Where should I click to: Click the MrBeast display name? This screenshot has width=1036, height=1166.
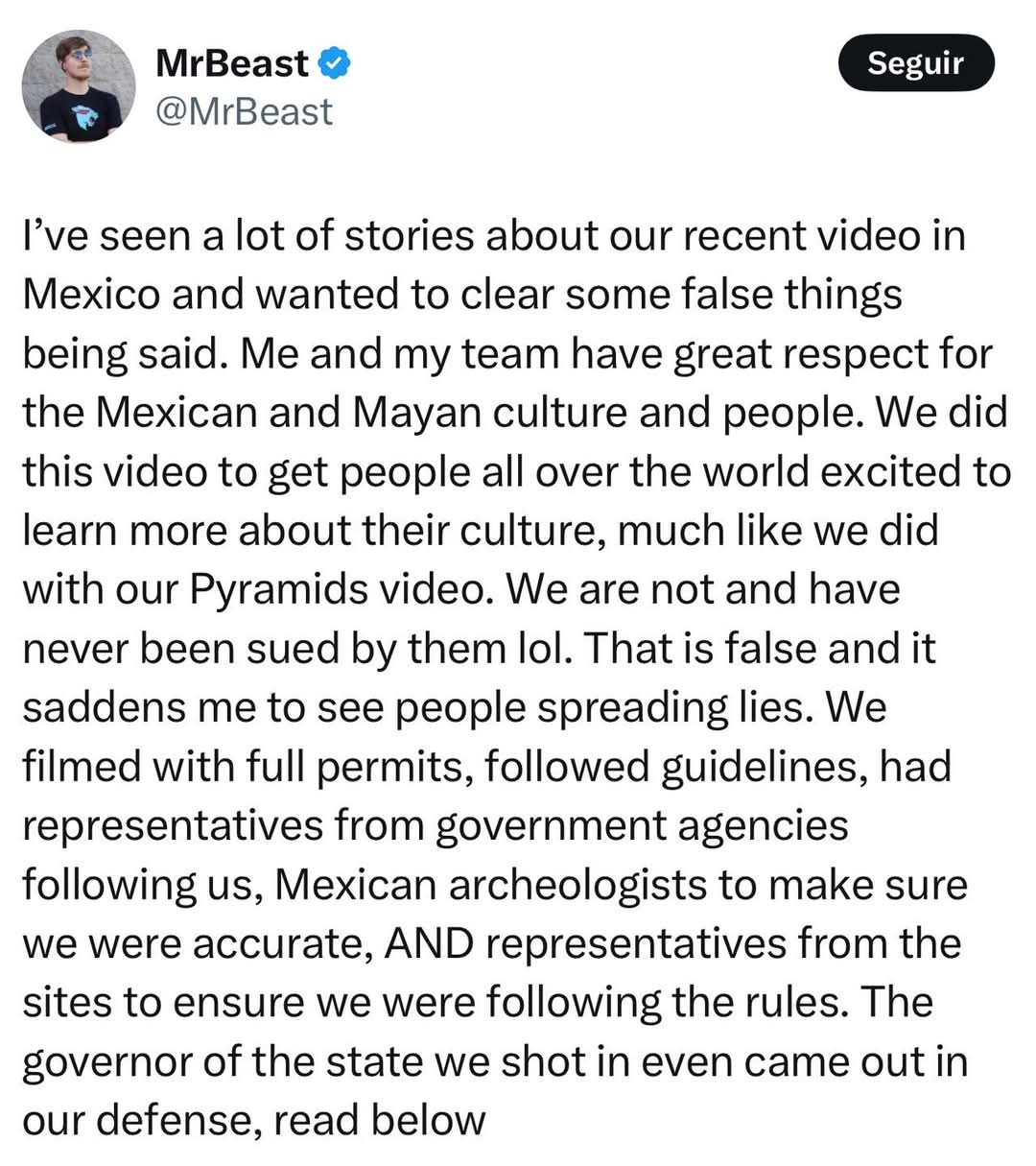click(x=231, y=64)
